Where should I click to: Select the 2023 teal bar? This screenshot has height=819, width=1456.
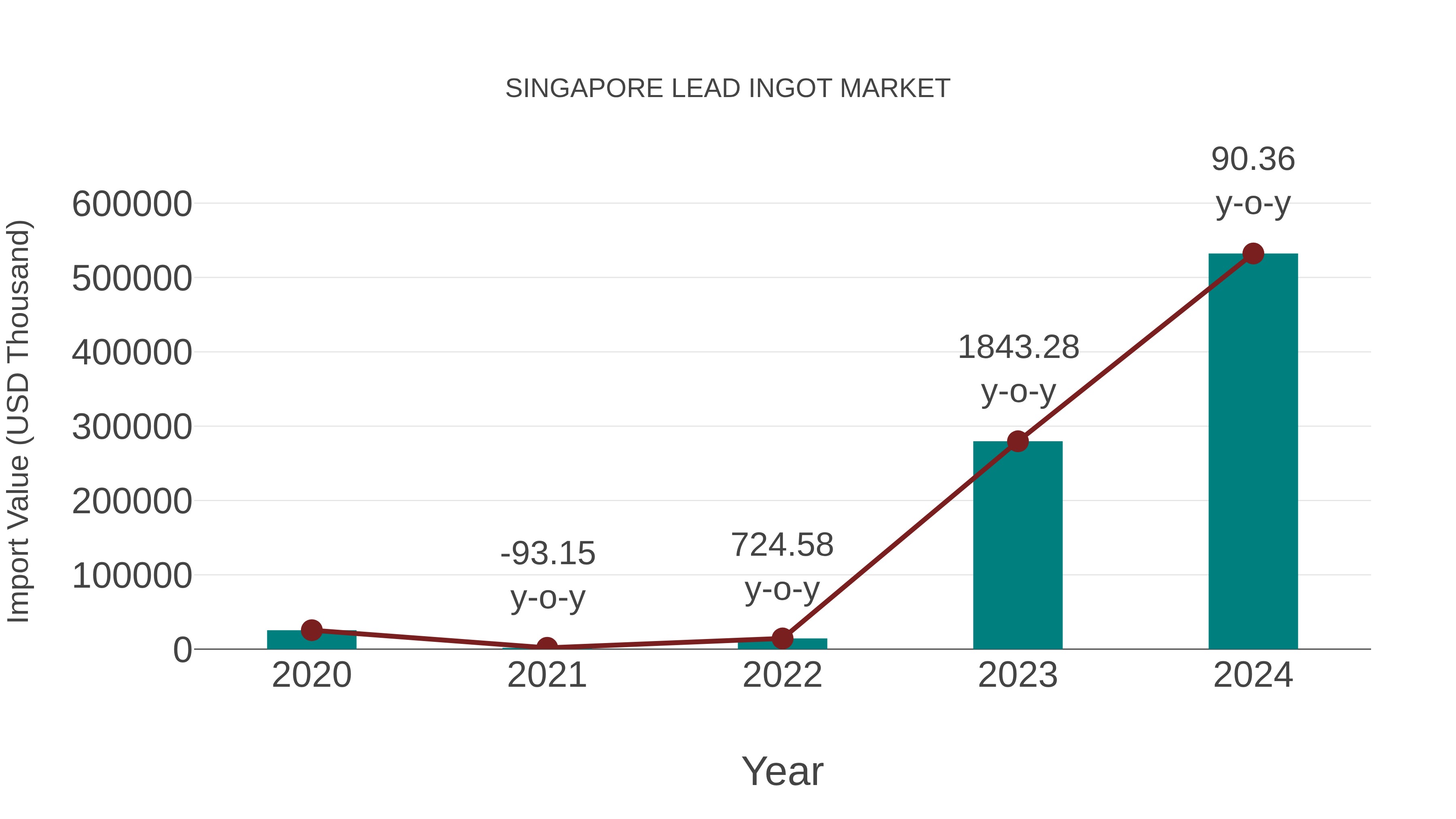tap(1018, 545)
